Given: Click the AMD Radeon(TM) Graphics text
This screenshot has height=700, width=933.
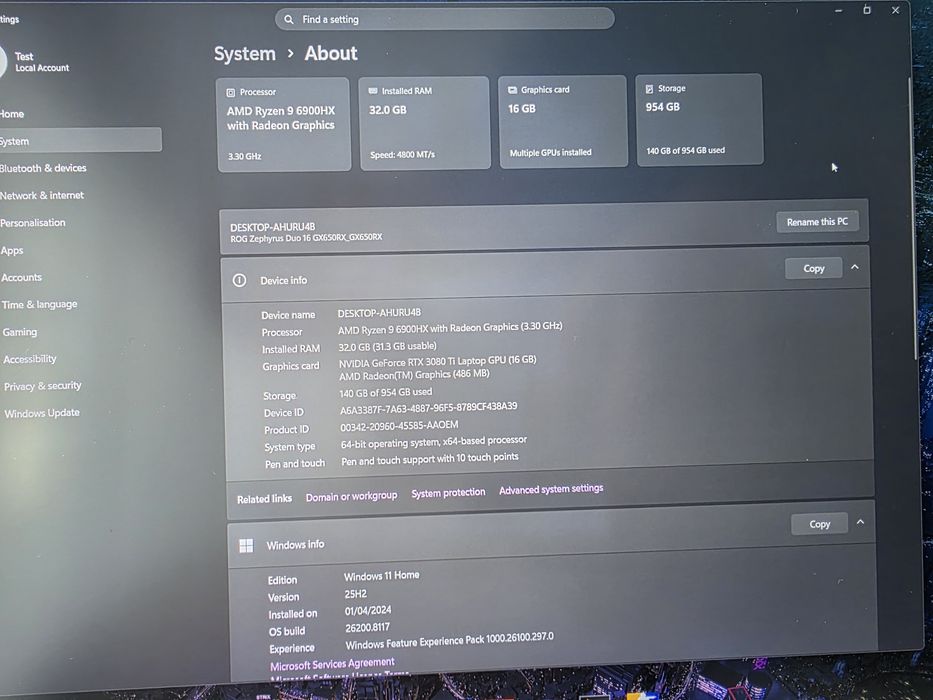Looking at the screenshot, I should pyautogui.click(x=414, y=375).
